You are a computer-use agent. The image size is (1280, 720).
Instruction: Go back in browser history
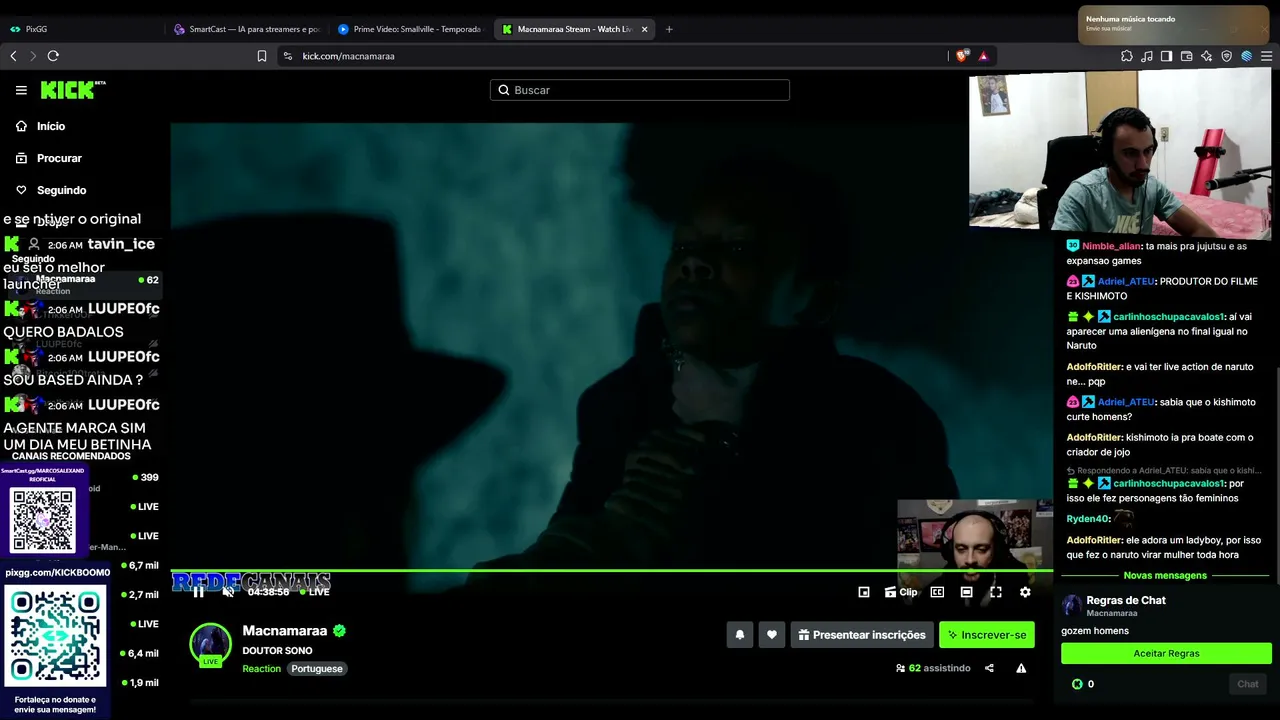coord(13,56)
